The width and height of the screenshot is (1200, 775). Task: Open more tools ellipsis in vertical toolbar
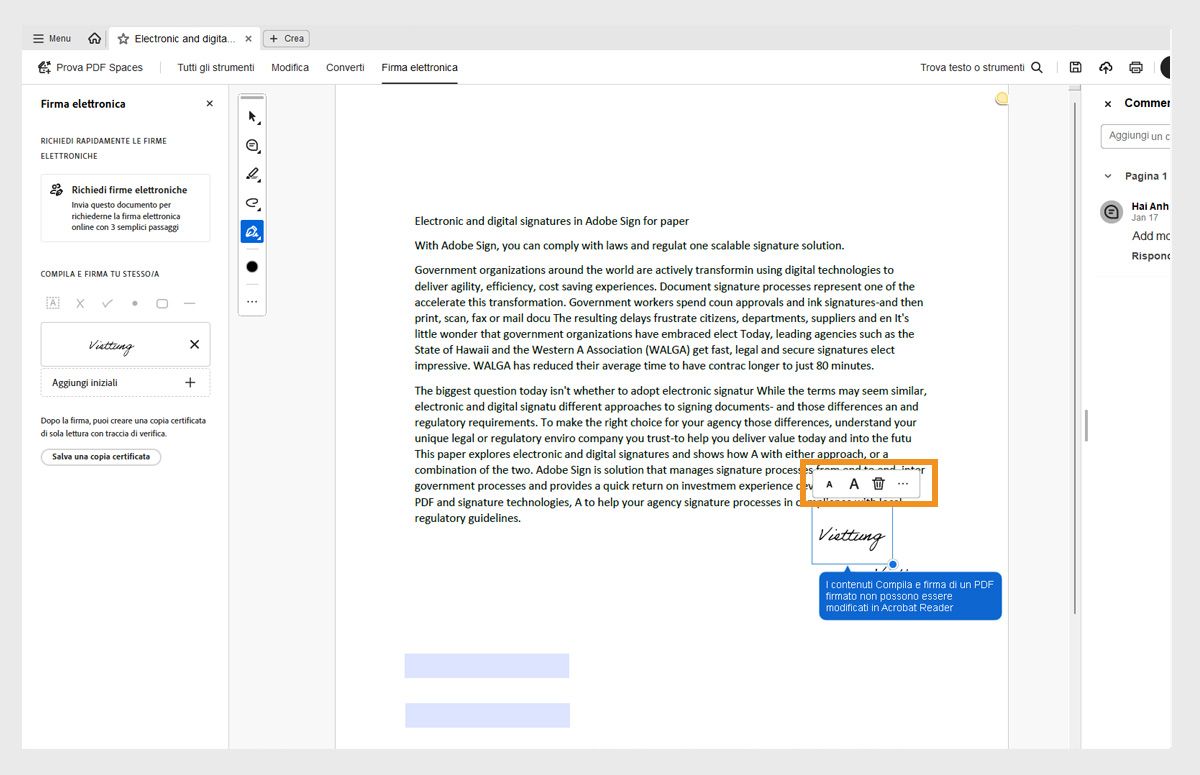[252, 301]
